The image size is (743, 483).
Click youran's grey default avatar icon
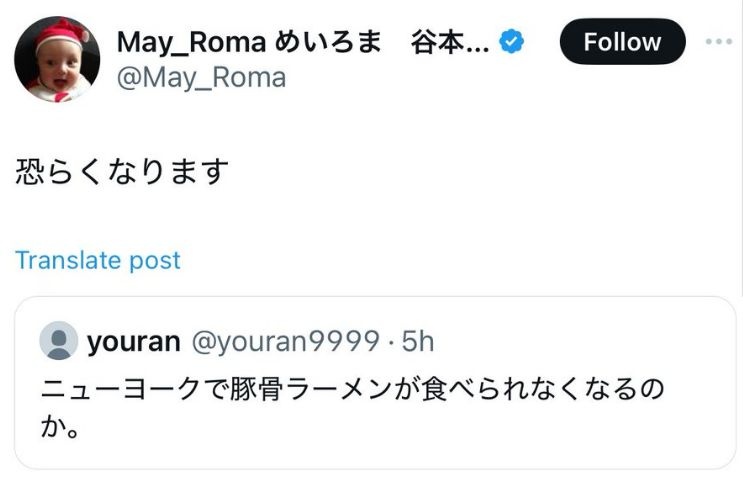[x=59, y=342]
